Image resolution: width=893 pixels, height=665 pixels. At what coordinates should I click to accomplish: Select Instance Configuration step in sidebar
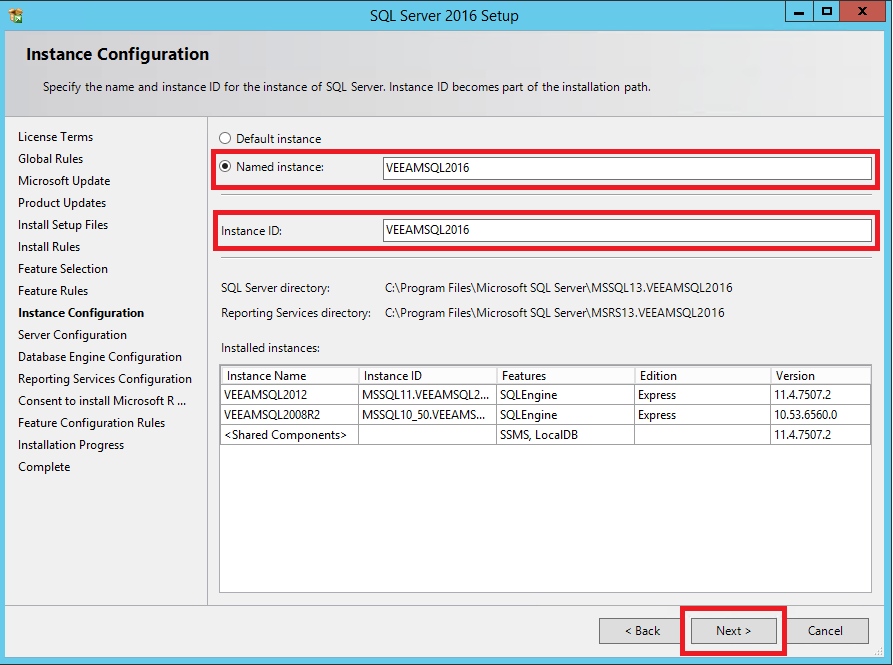81,313
